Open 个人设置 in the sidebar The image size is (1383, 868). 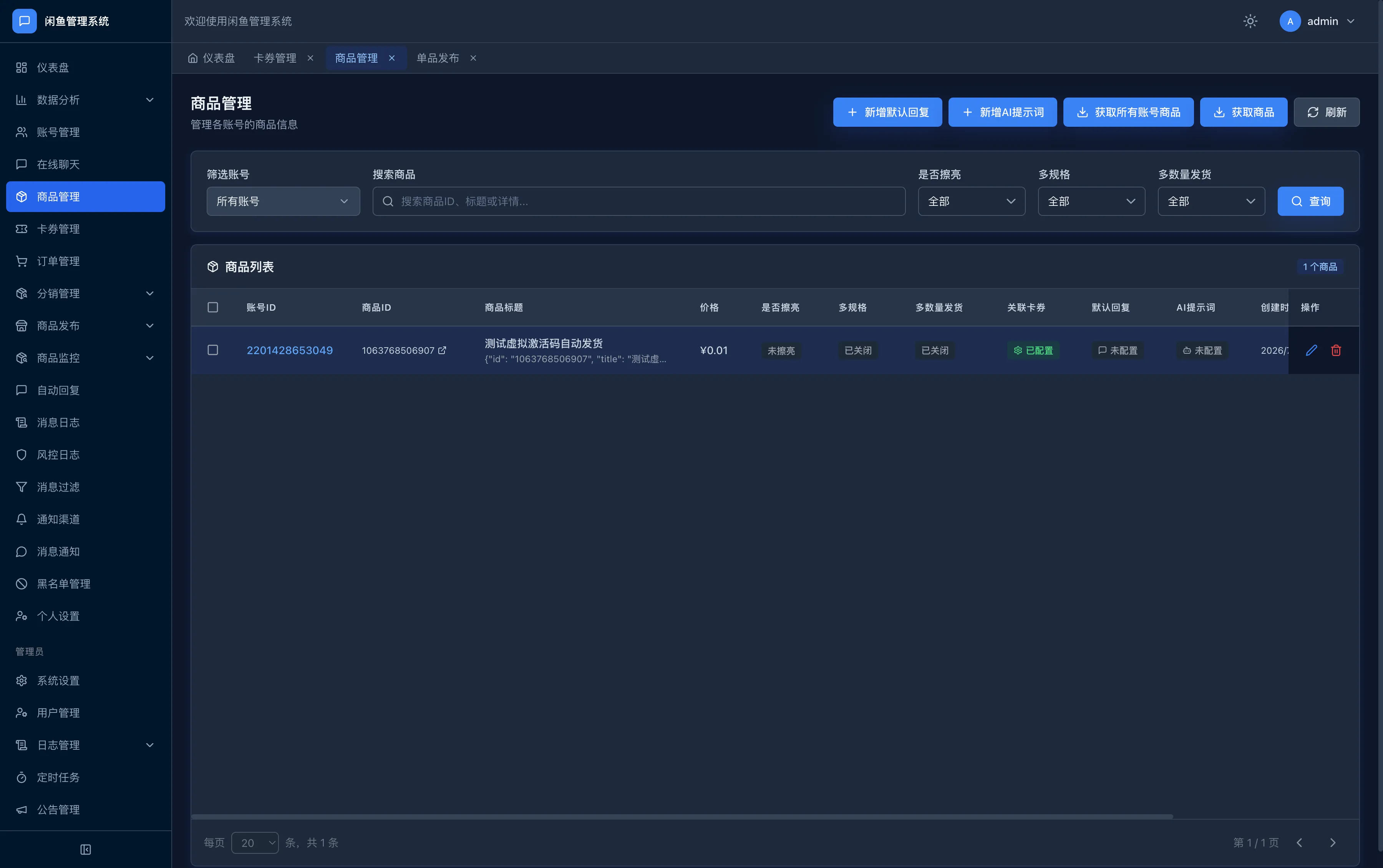click(x=86, y=616)
